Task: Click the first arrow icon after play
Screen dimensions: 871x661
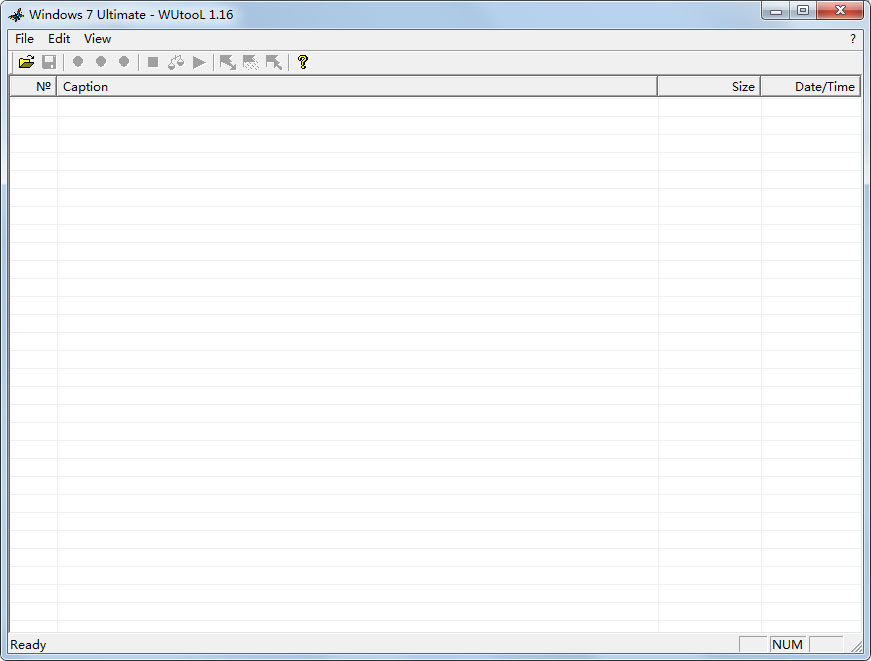Action: tap(228, 62)
